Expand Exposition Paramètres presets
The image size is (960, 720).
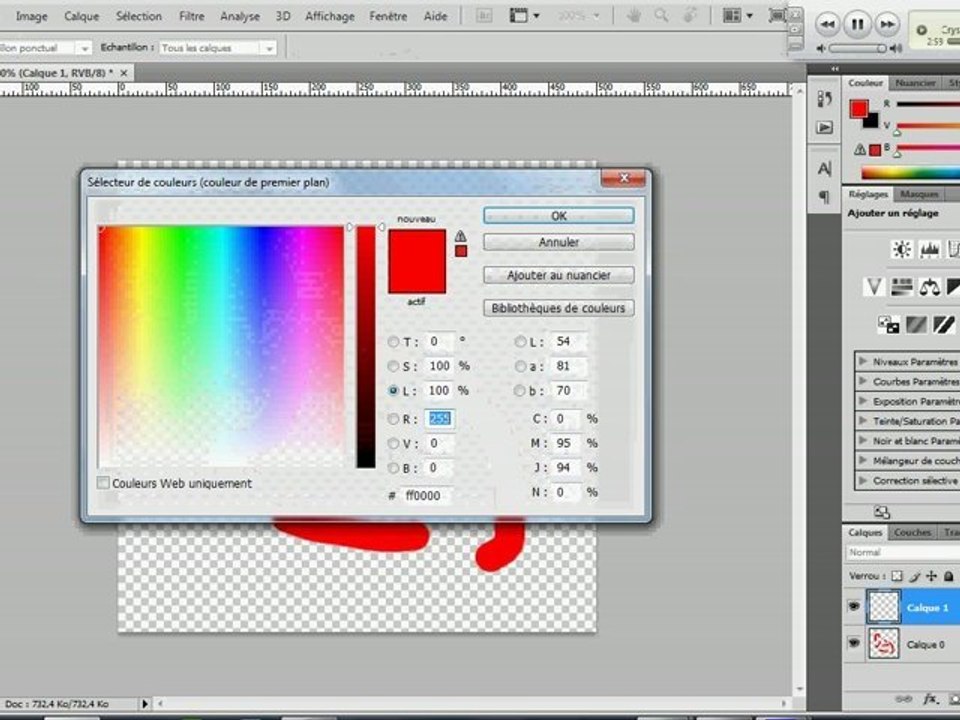click(863, 401)
